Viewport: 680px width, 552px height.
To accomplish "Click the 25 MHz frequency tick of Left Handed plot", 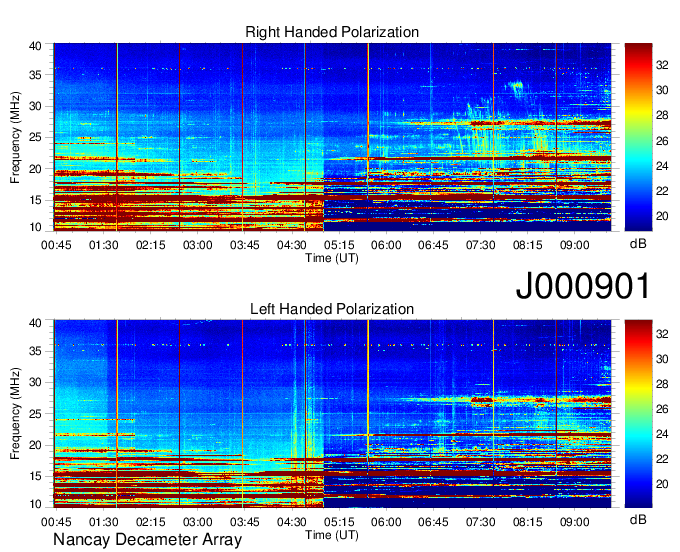I will 35,414.
